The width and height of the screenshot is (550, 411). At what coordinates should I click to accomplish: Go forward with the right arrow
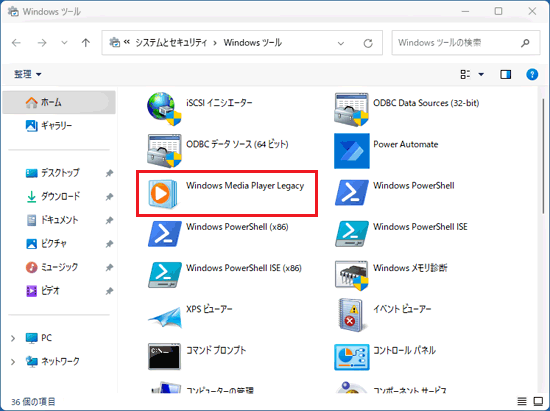coord(42,43)
